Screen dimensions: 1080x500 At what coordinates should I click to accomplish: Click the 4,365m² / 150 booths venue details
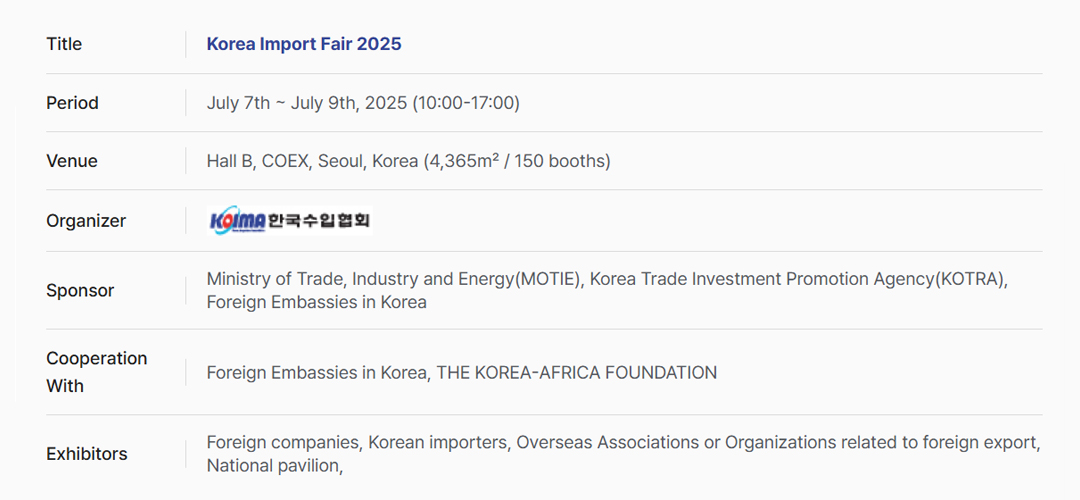517,161
